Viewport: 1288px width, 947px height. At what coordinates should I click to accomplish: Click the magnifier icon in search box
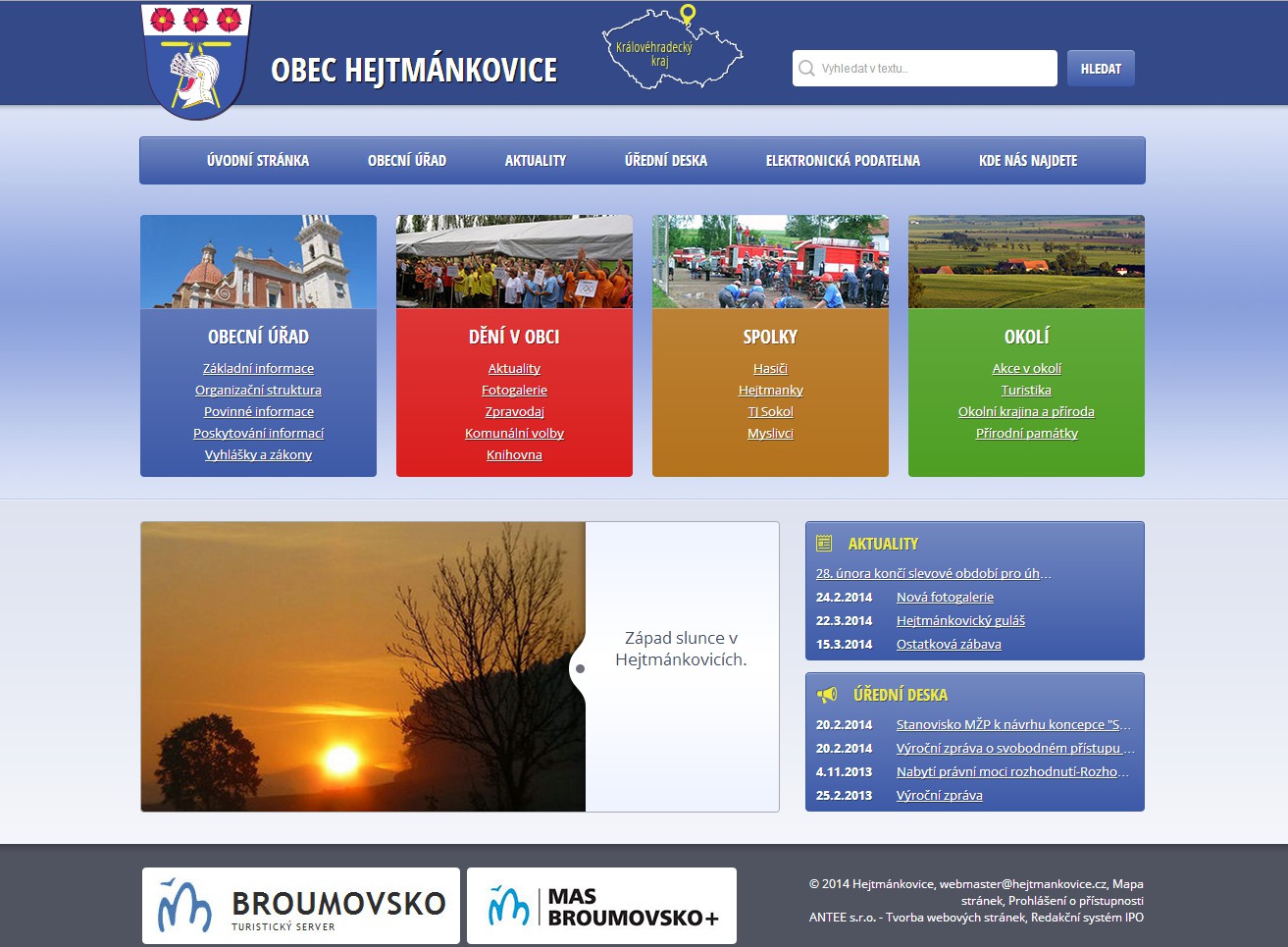[806, 69]
